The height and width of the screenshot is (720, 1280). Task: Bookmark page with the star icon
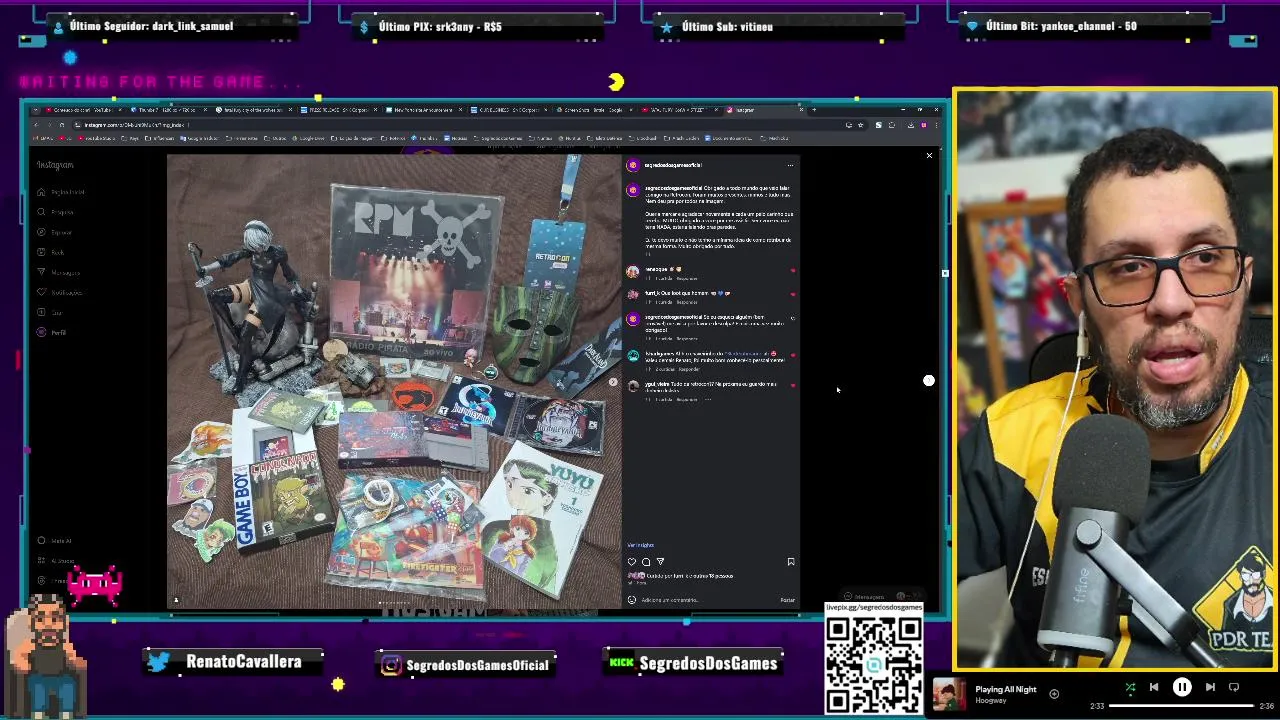point(861,125)
